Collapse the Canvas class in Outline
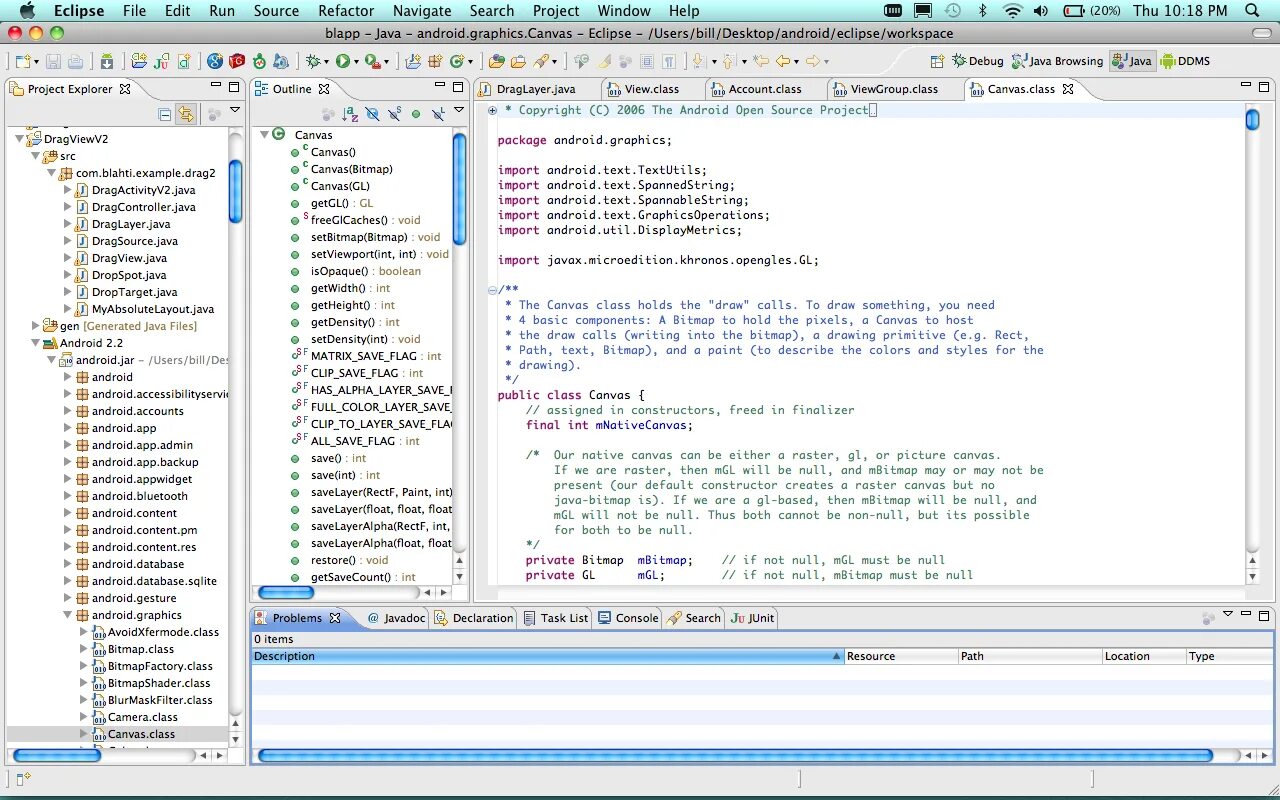The width and height of the screenshot is (1280, 800). 265,134
